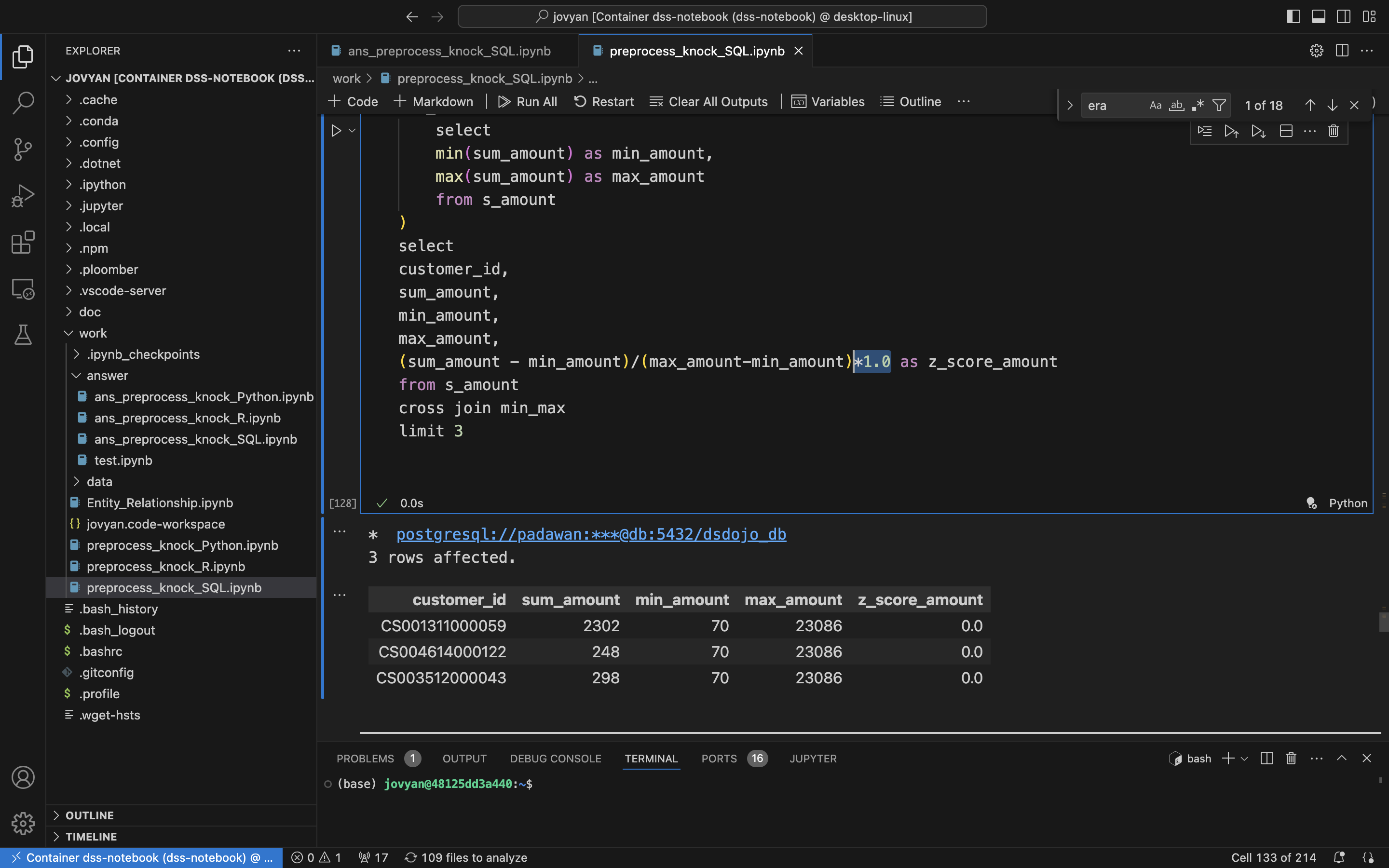Go to next find match

coord(1332,106)
